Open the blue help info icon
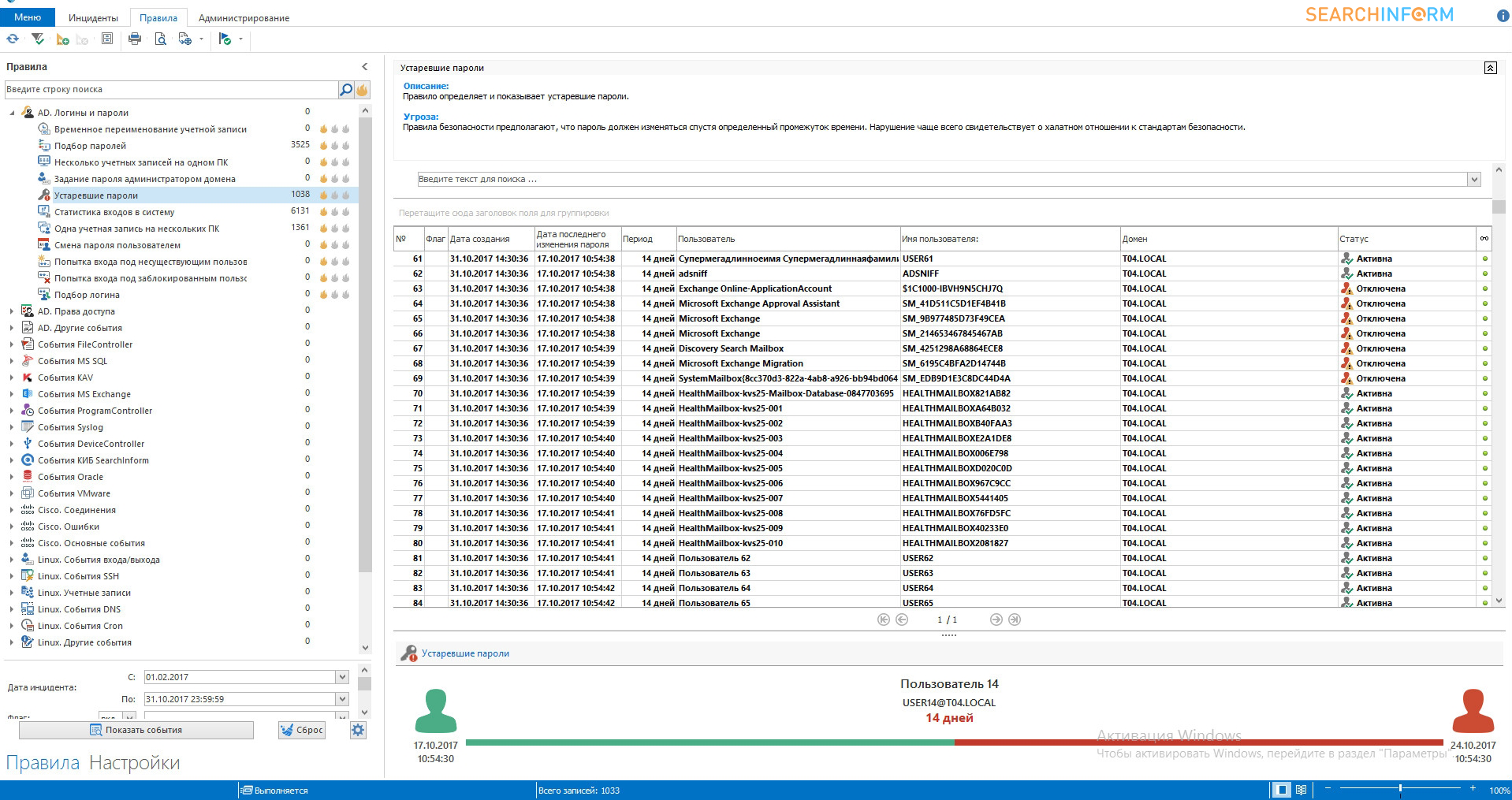 coord(1503,16)
